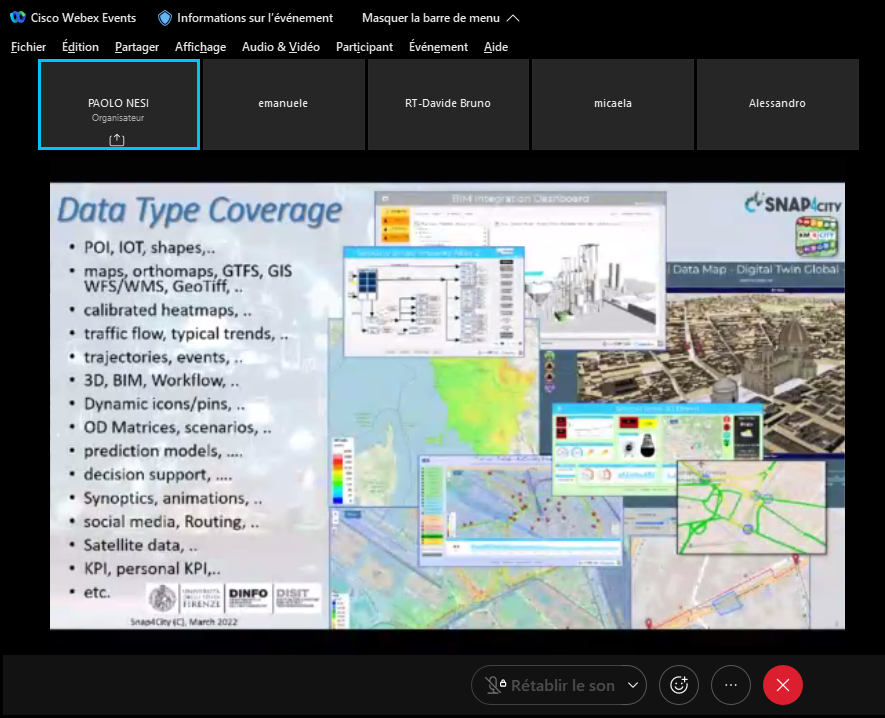Open the event information shield icon
The width and height of the screenshot is (885, 718).
click(x=165, y=18)
